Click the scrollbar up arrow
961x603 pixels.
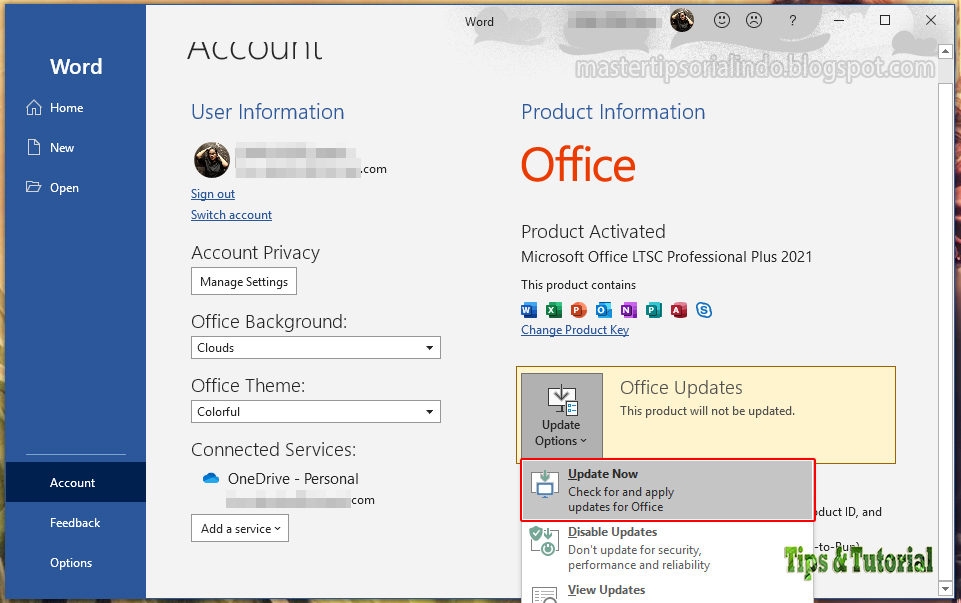click(944, 51)
